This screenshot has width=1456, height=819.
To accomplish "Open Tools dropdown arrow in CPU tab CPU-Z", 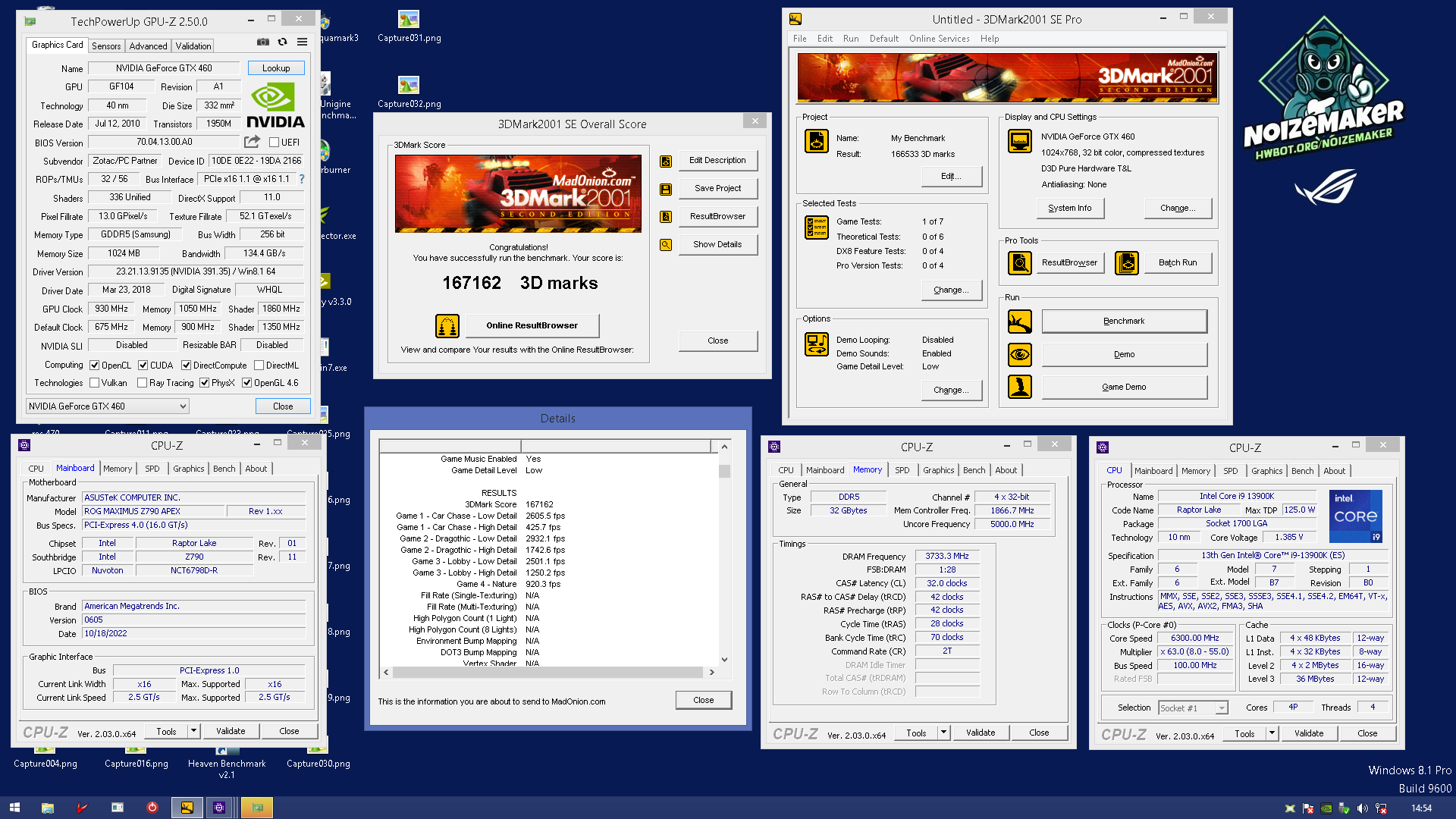I will pyautogui.click(x=1272, y=733).
